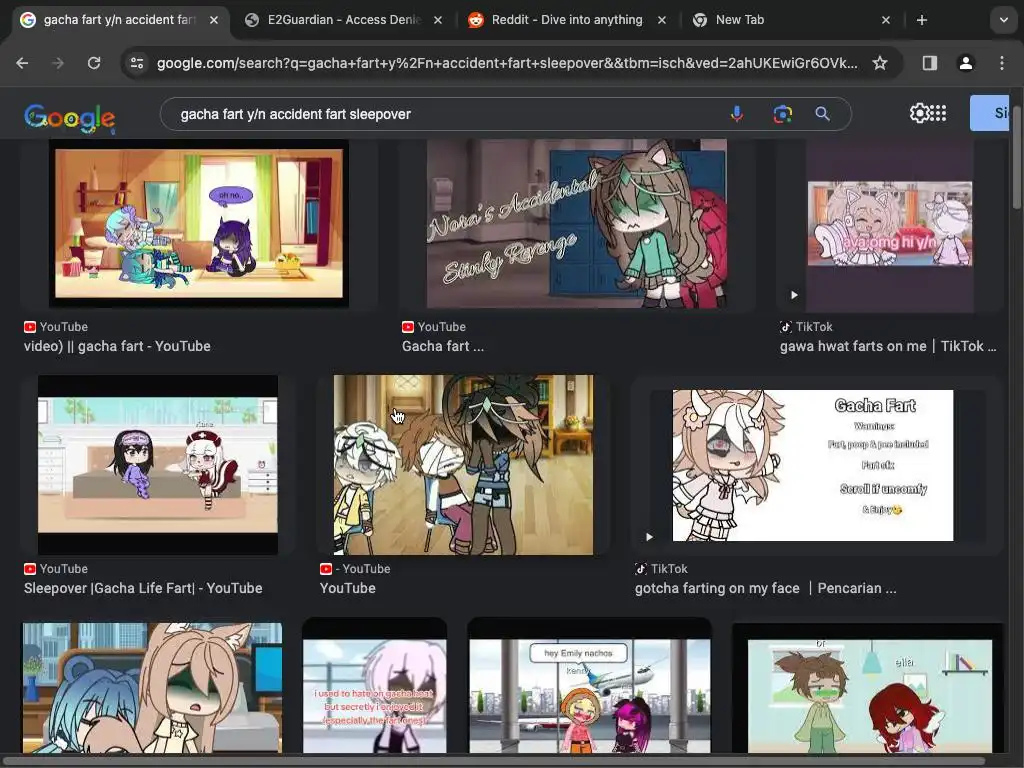The image size is (1024, 768).
Task: Close the Reddit tab
Action: click(x=662, y=20)
